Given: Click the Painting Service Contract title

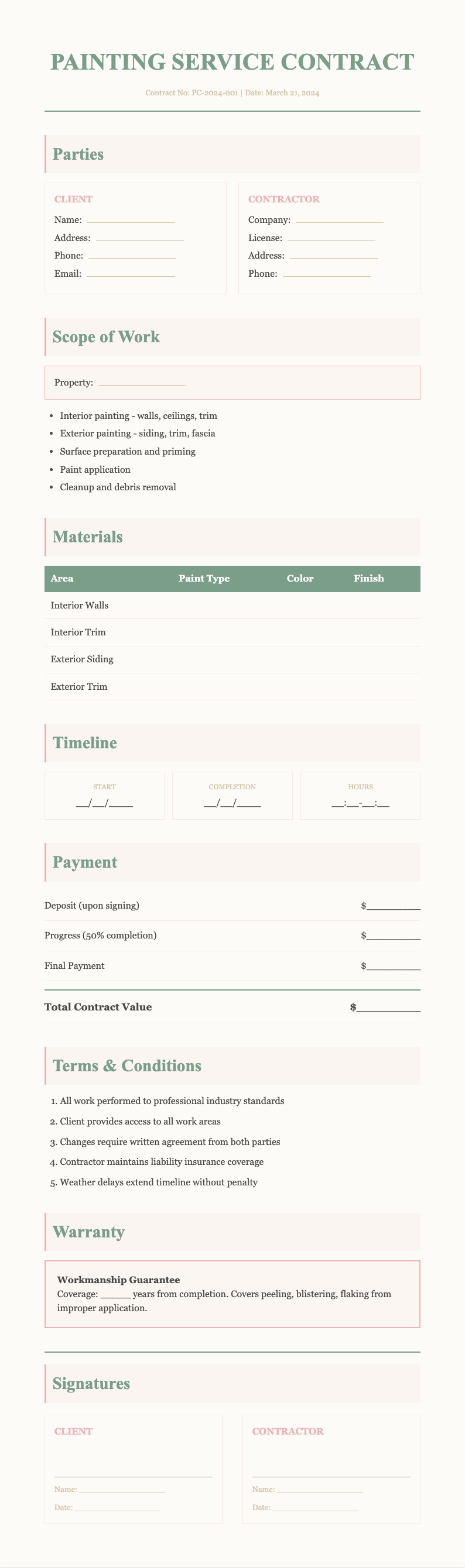Looking at the screenshot, I should click(x=232, y=62).
